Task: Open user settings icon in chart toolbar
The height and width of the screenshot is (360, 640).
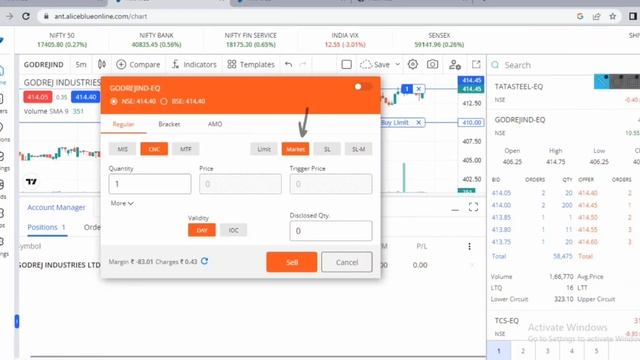Action: (x=455, y=64)
